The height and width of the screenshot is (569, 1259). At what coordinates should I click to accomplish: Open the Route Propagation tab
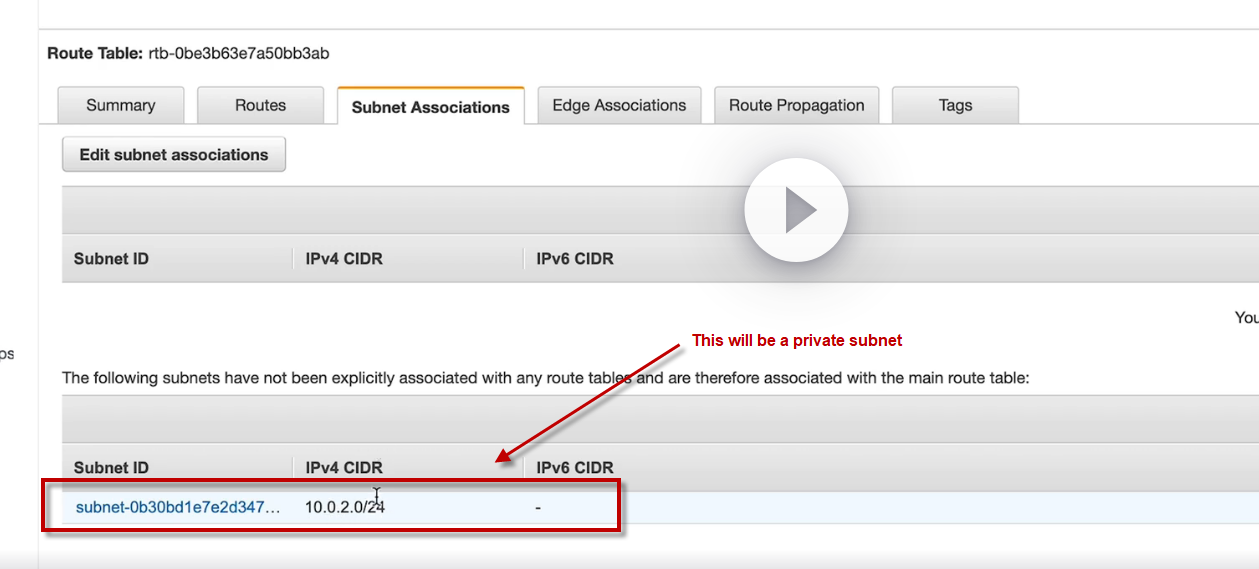tap(796, 105)
